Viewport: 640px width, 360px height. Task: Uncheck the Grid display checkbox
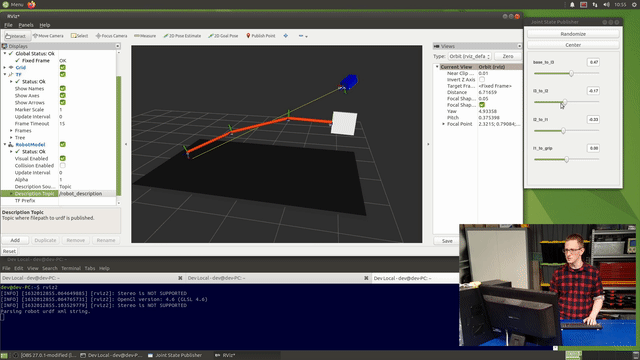pos(62,67)
